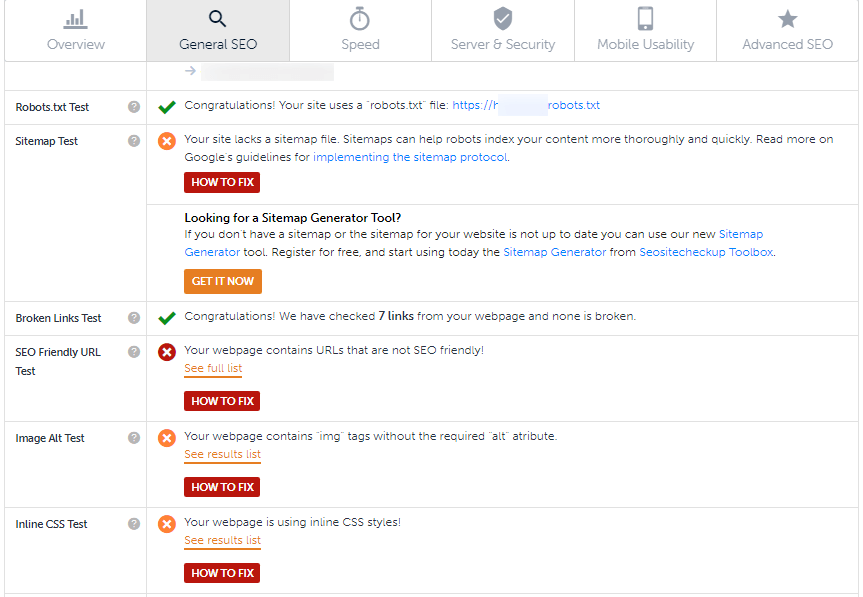This screenshot has height=597, width=863.
Task: Click help icon beside Sitemap Test
Action: click(134, 141)
